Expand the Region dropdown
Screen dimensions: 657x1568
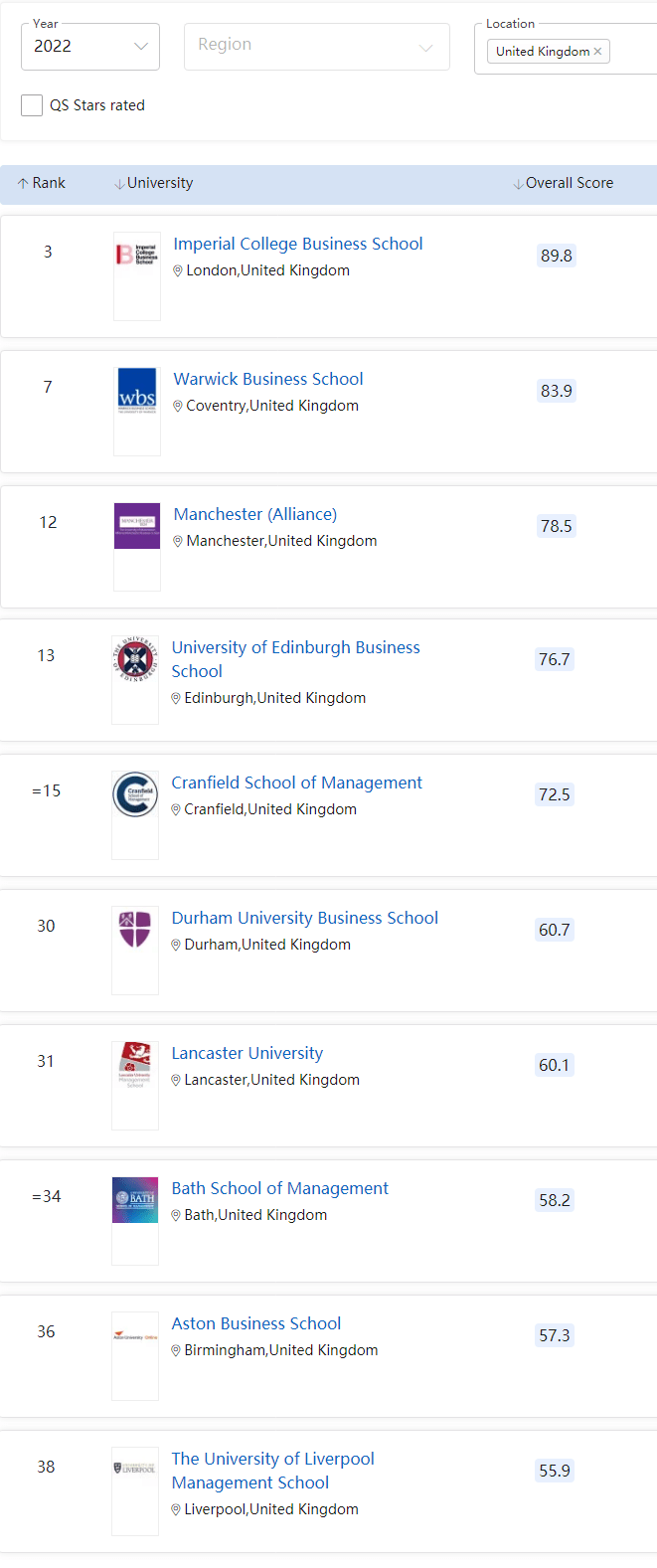(317, 47)
